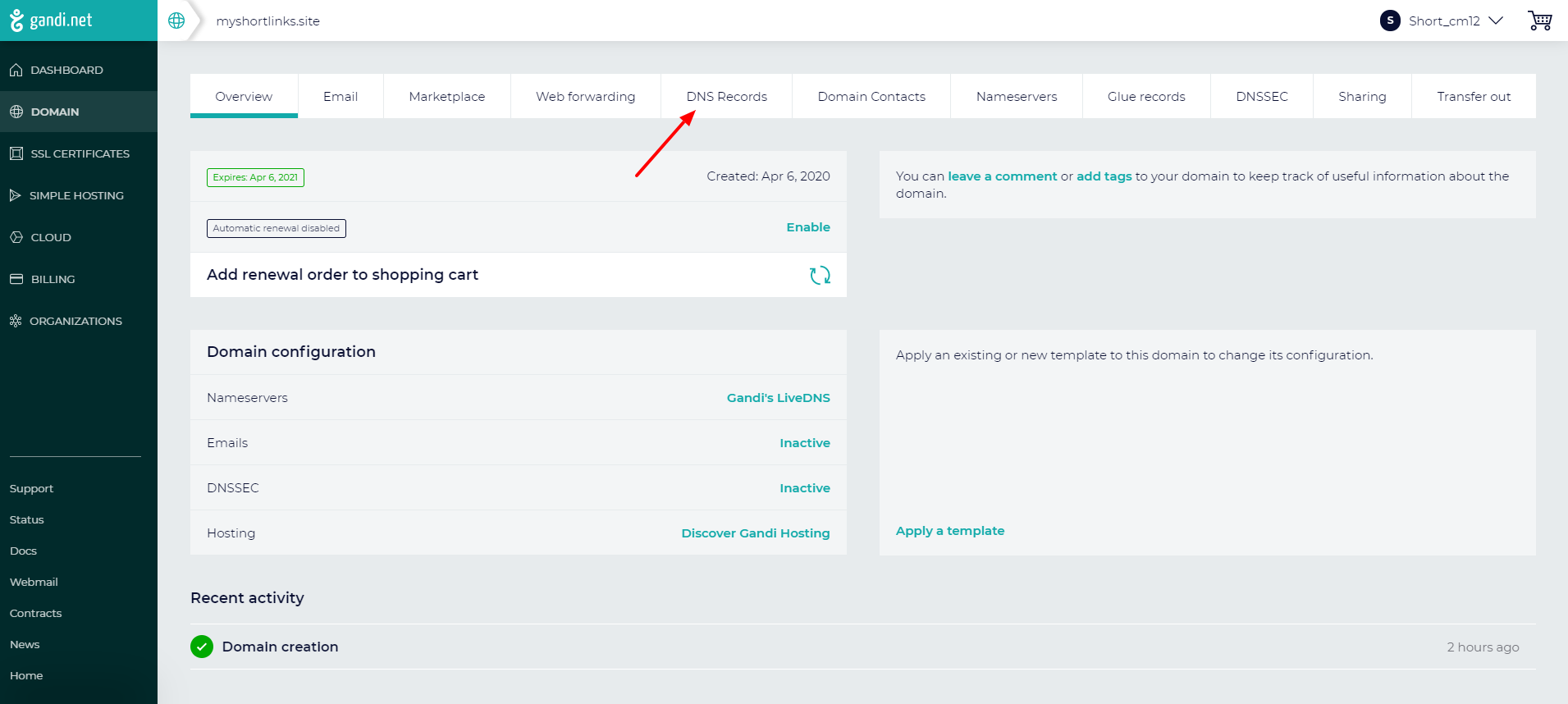The image size is (1568, 704).
Task: Switch to the Domain Contacts tab
Action: coord(871,96)
